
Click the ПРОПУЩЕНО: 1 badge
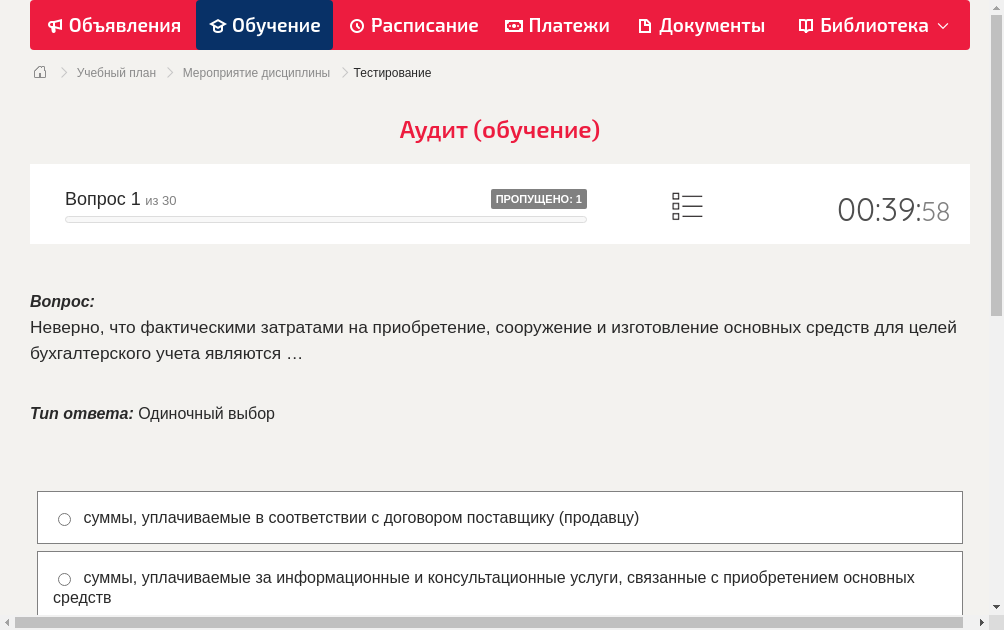click(x=540, y=199)
